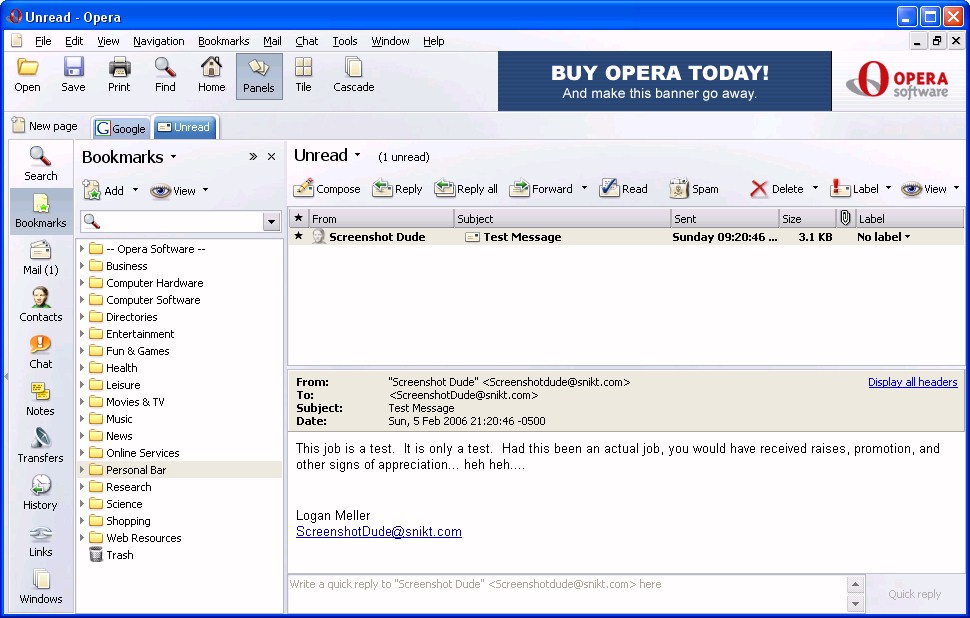The image size is (970, 618).
Task: Open the Notes panel in the sidebar
Action: (x=40, y=398)
